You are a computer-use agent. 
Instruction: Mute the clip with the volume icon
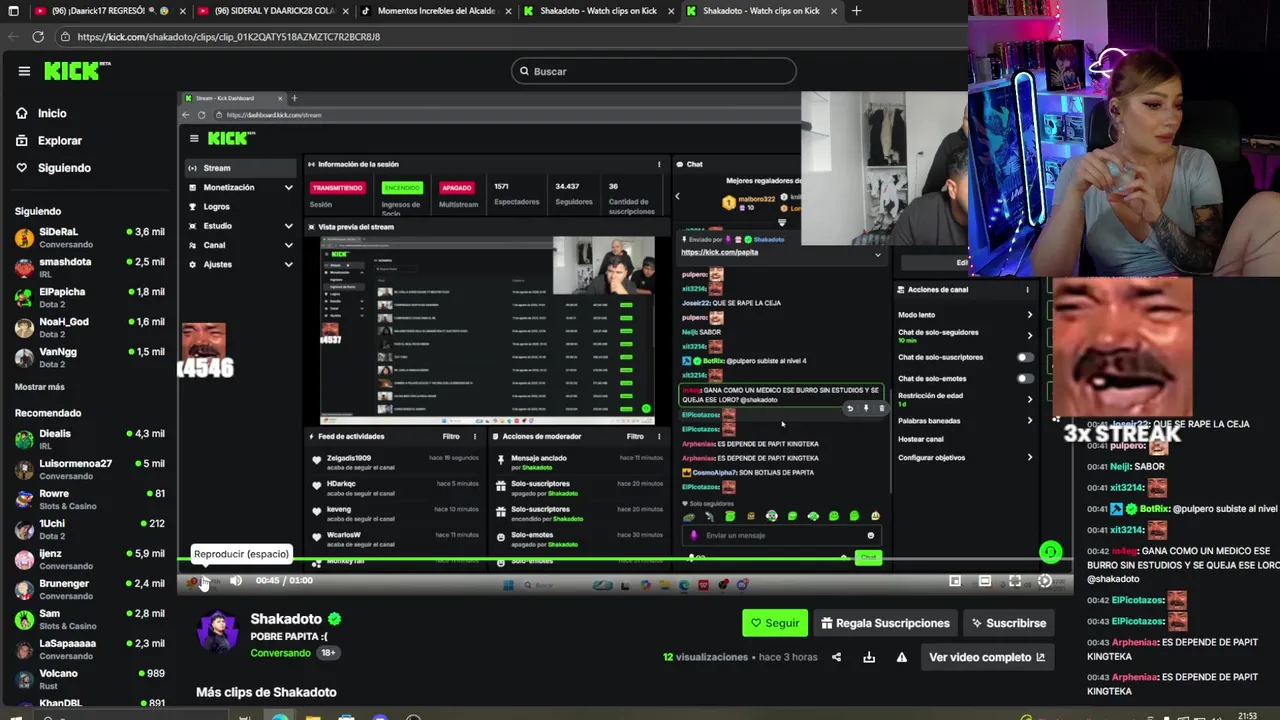pos(236,581)
